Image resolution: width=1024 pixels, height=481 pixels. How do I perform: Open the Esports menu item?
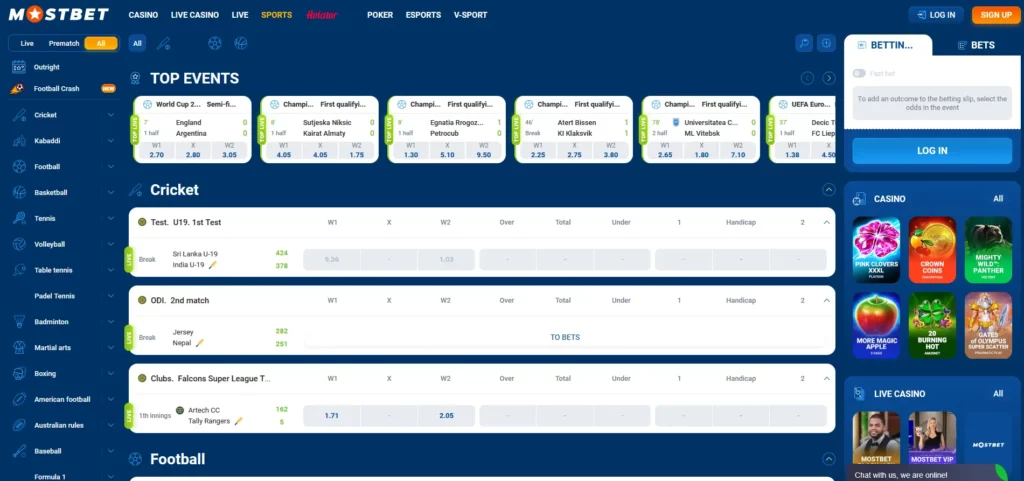click(423, 15)
